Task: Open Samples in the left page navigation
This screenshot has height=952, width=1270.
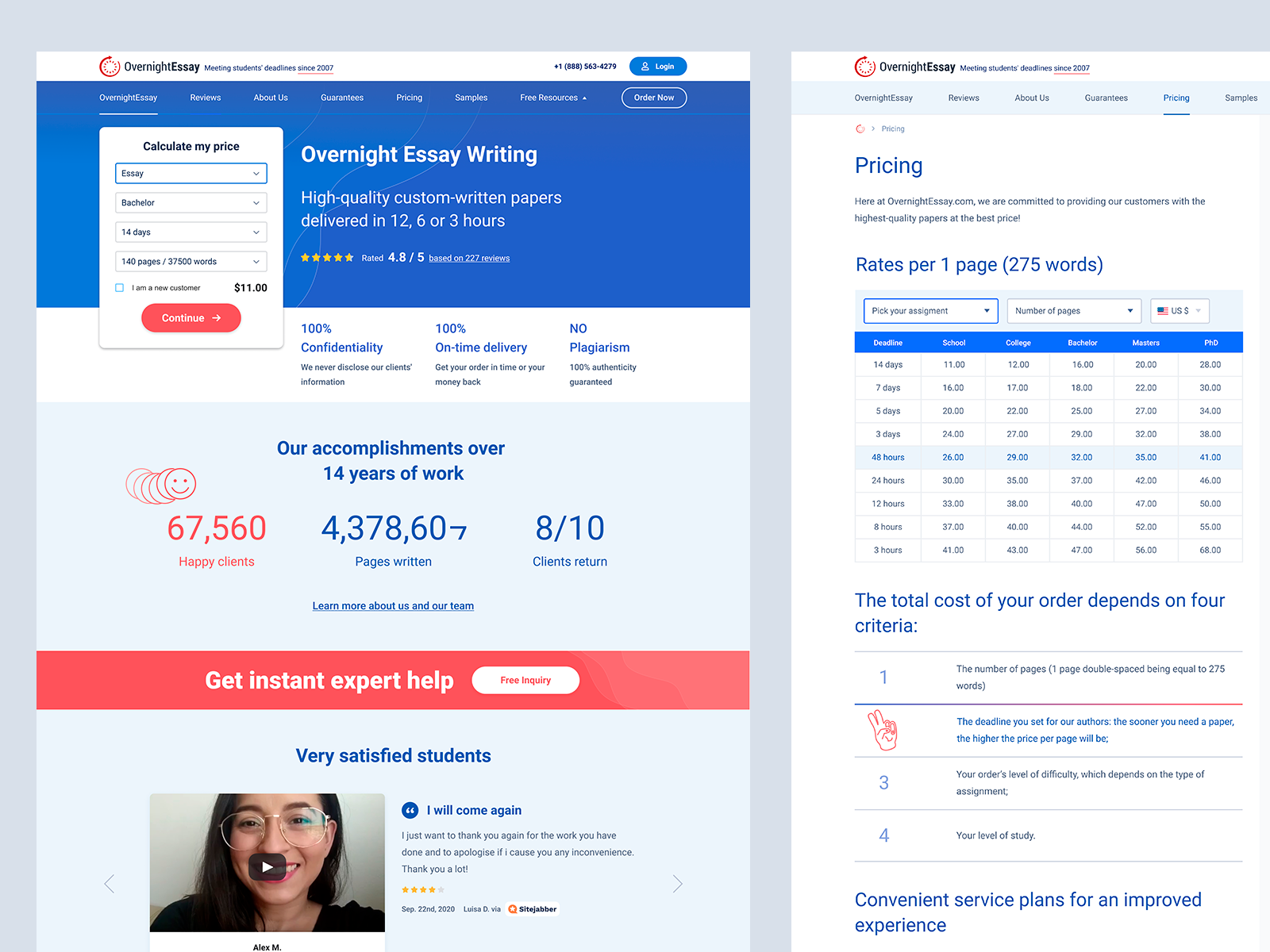Action: [x=471, y=98]
